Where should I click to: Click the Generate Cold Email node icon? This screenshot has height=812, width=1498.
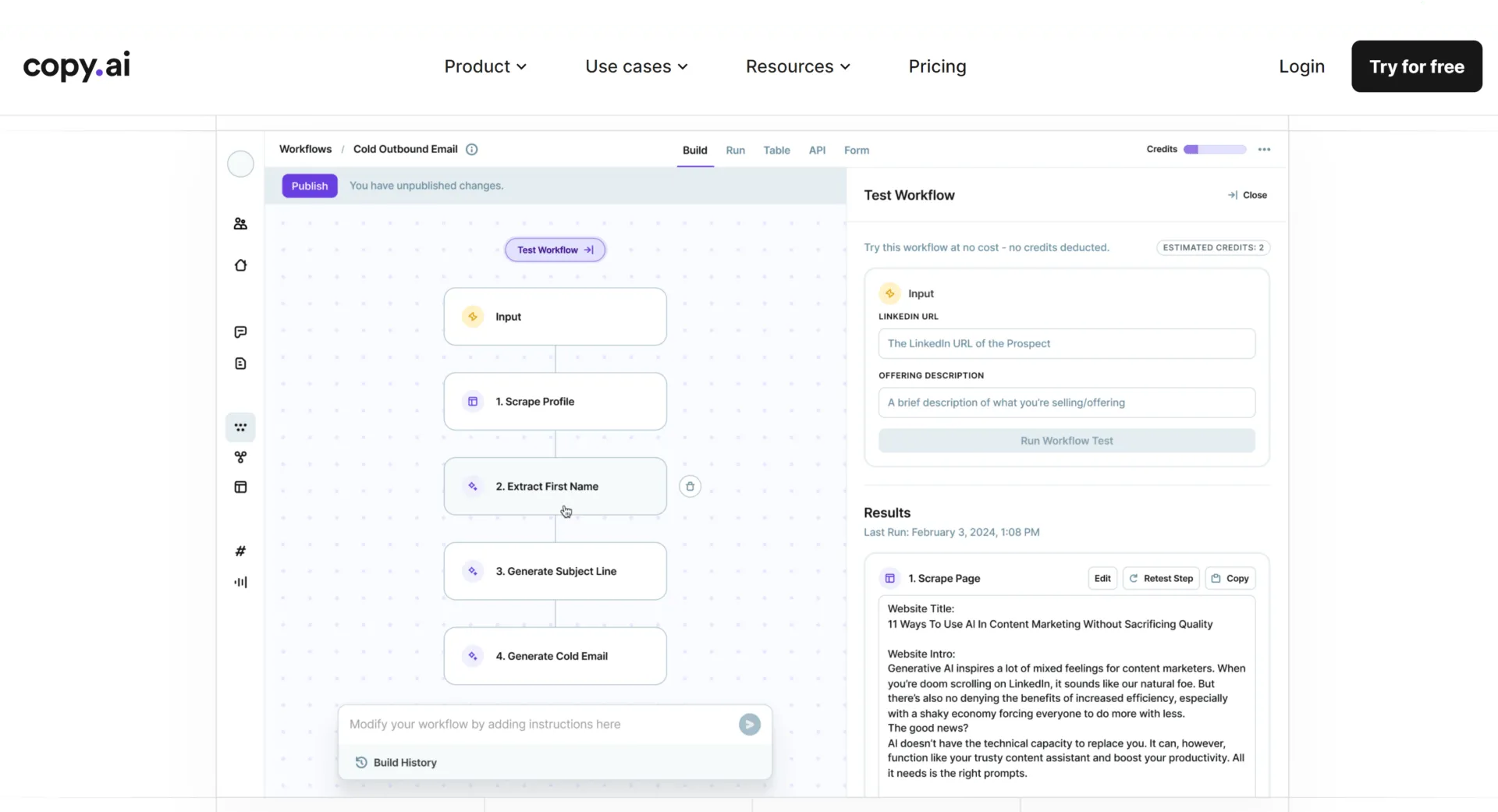click(473, 656)
